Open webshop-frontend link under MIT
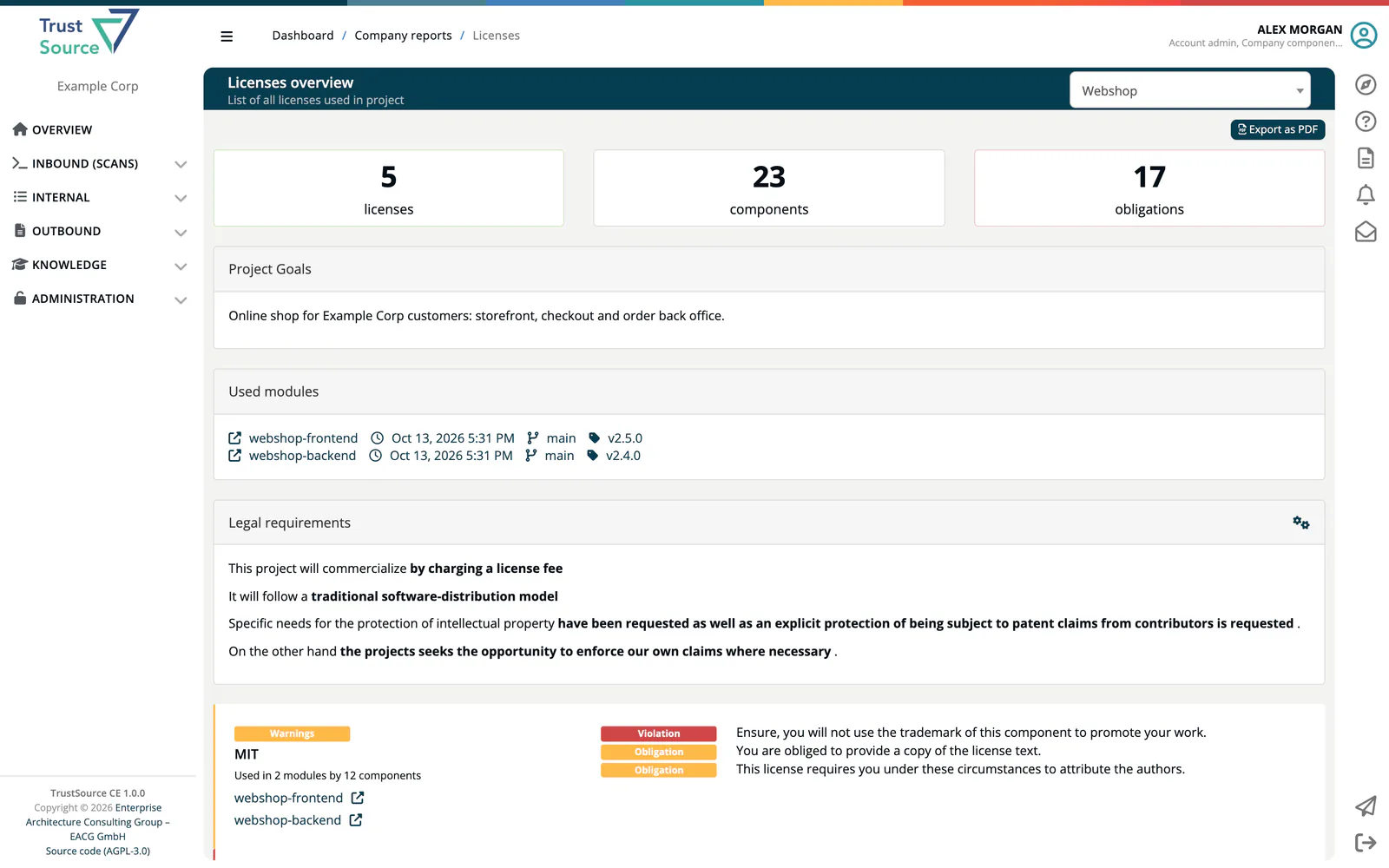1389x868 pixels. 288,798
